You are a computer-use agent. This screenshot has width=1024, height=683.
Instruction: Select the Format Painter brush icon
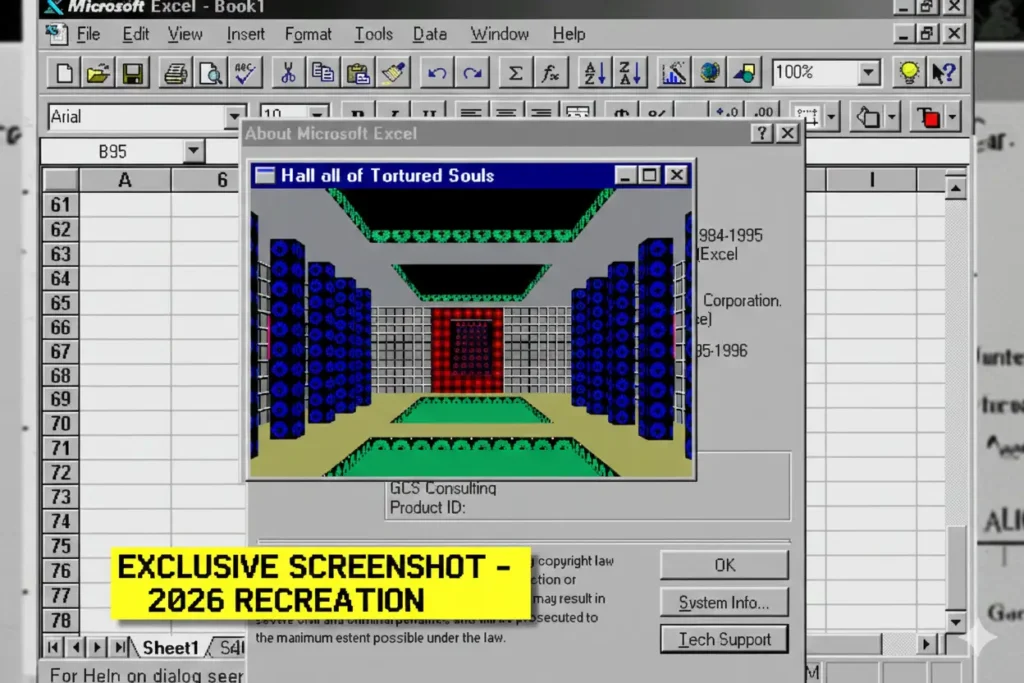(x=393, y=73)
